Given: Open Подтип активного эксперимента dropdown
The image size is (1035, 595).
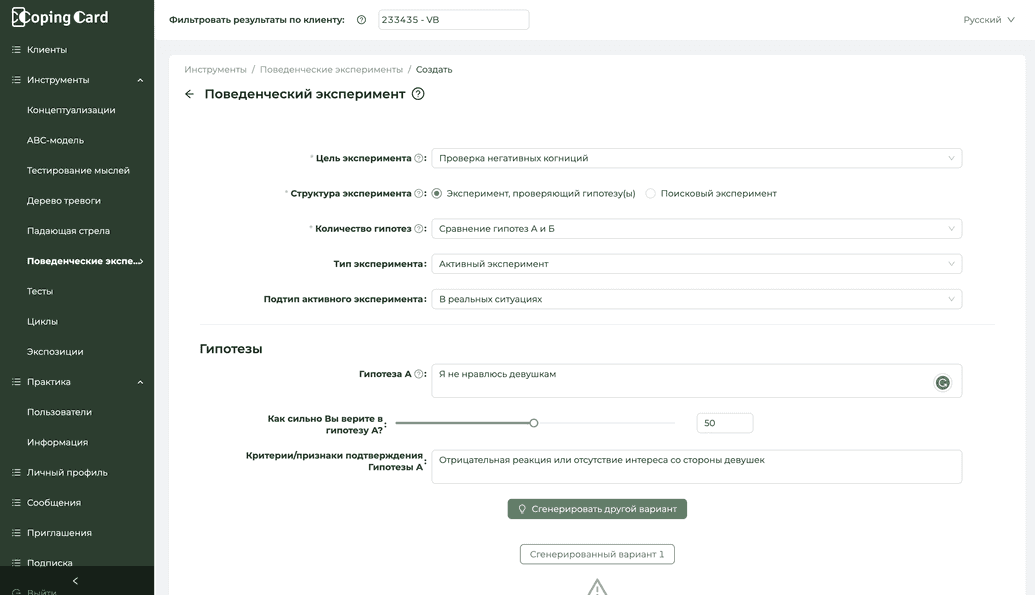Looking at the screenshot, I should coord(696,299).
